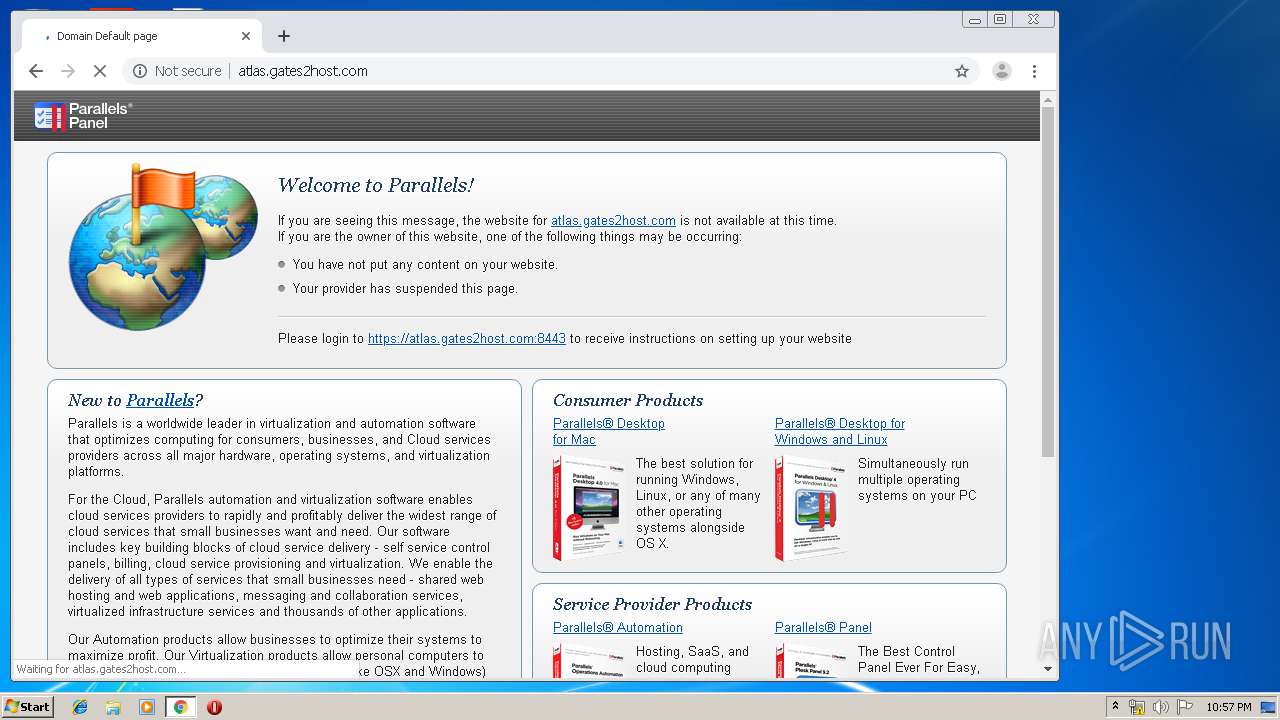Open the red Opera taskbar icon

[x=214, y=707]
